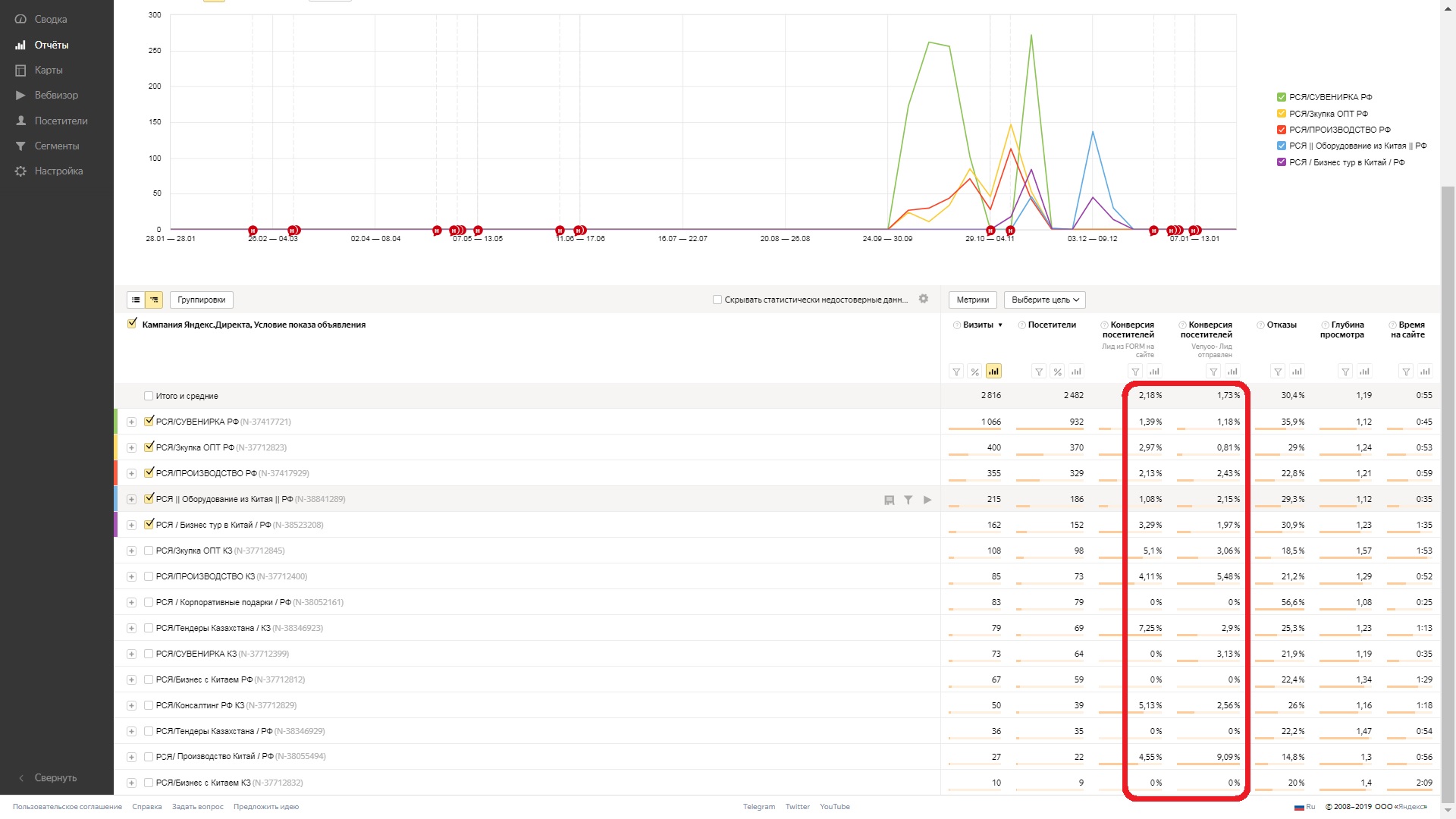1456x819 pixels.
Task: Check РСЯ/Закупка ОПТ КЗ row checkbox
Action: 149,551
